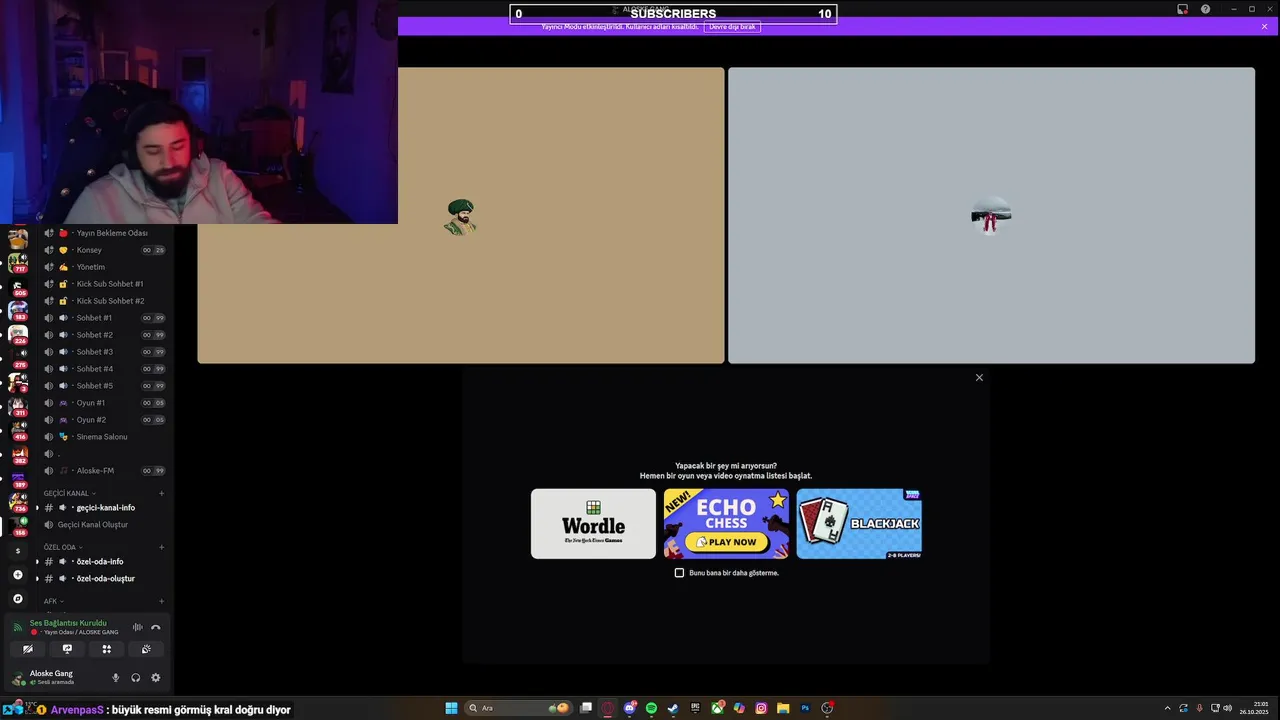
Task: Expand arrow beside özel-oda-oluştur
Action: (x=37, y=579)
